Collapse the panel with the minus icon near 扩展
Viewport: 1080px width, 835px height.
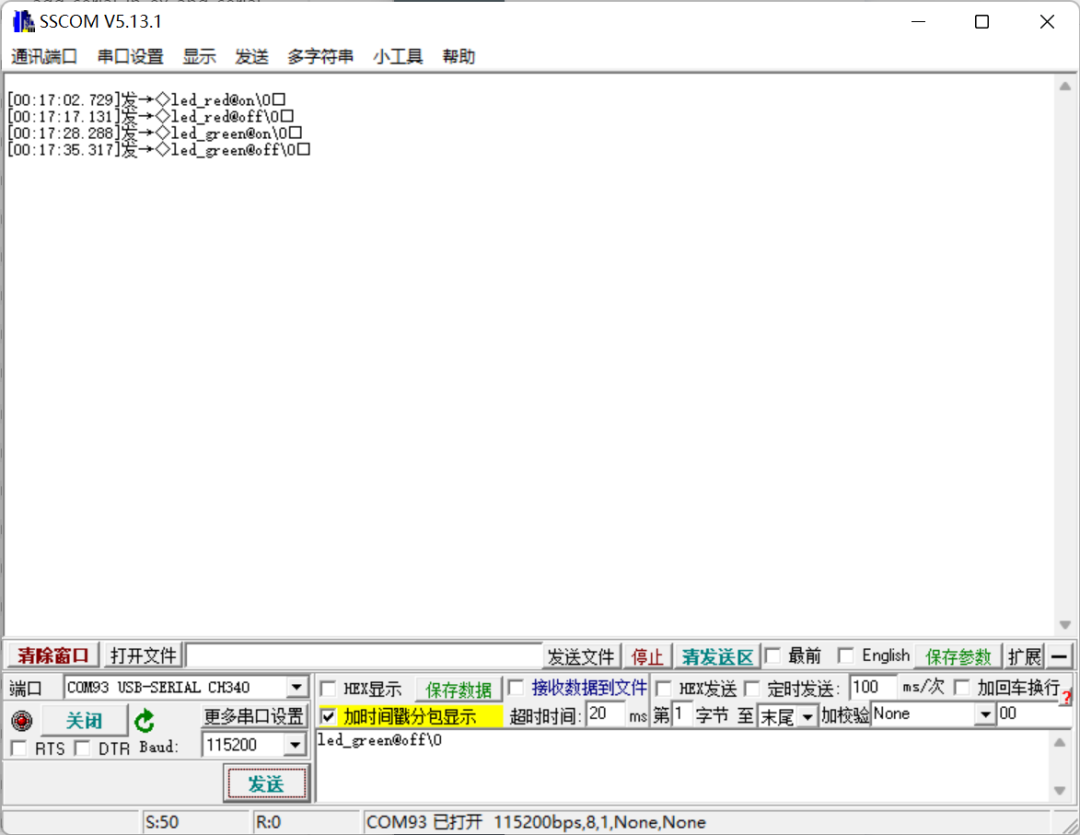coord(1060,657)
